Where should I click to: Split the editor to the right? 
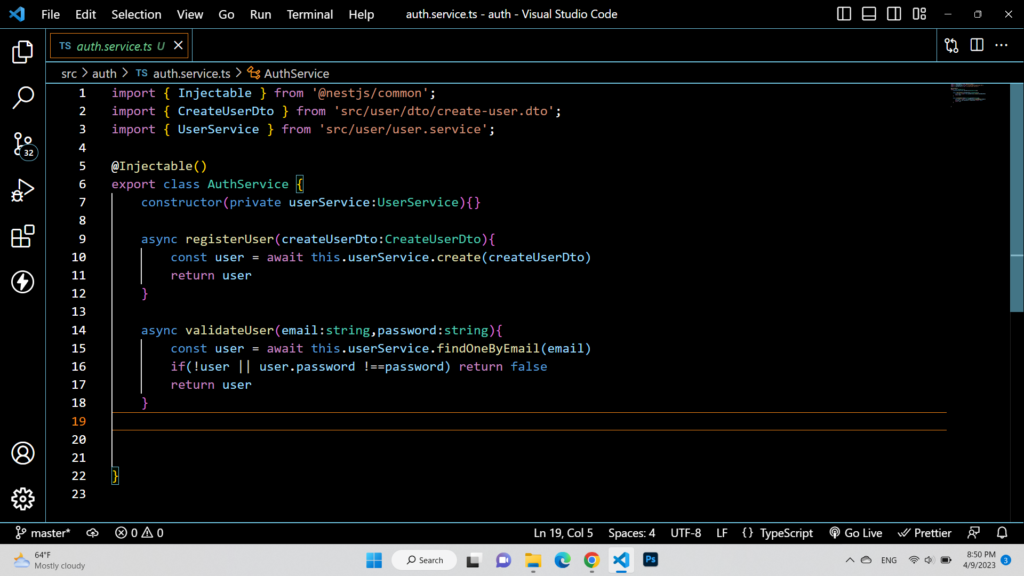point(976,45)
